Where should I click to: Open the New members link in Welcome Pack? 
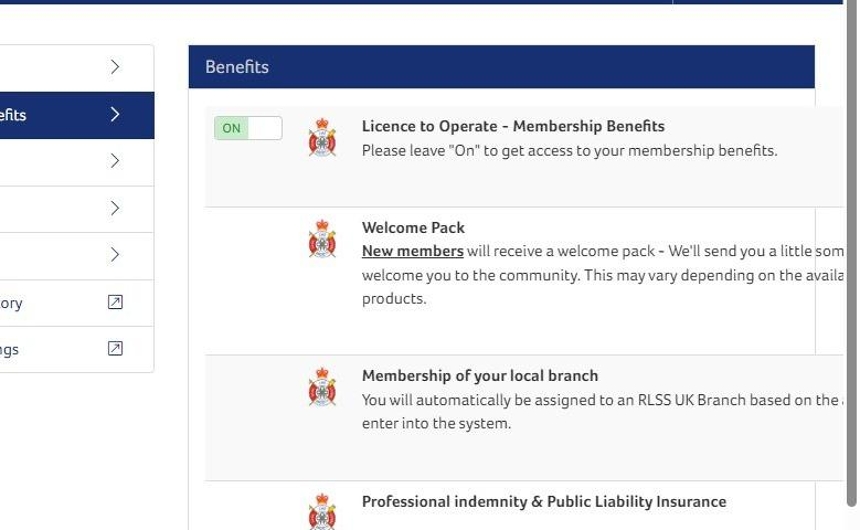tap(412, 251)
